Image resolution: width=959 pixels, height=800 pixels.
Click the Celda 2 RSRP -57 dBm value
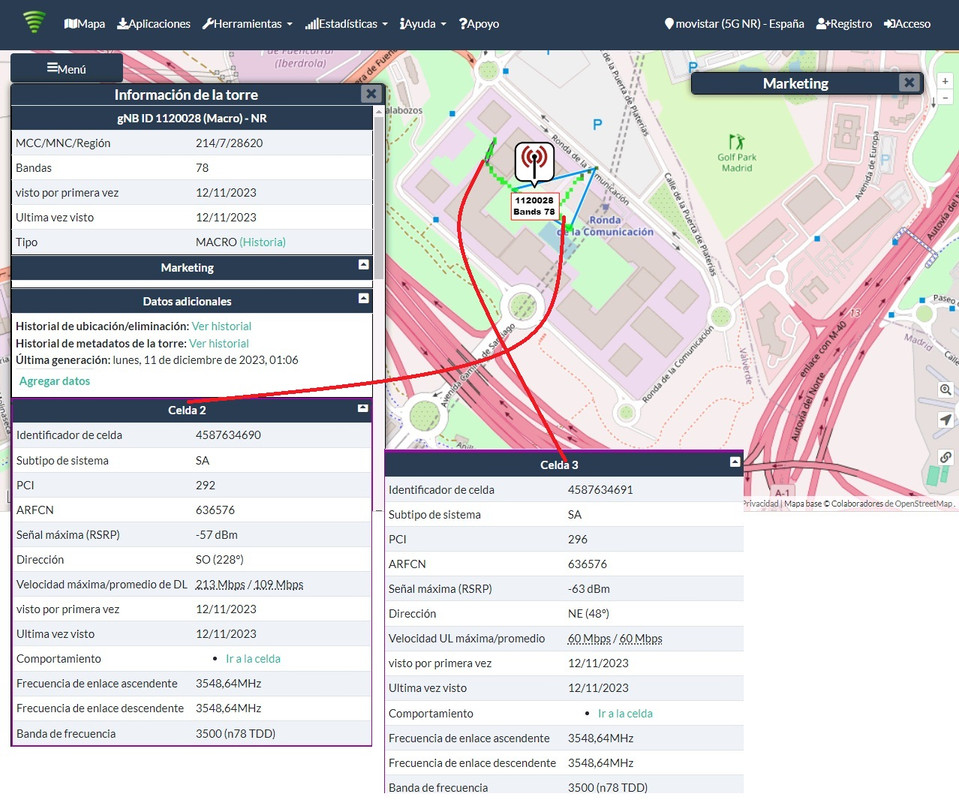217,535
